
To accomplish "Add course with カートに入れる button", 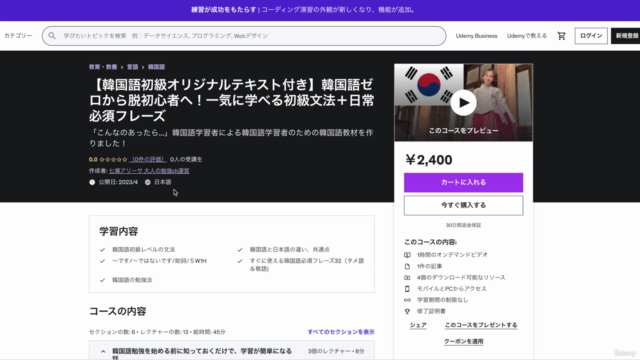I will (463, 182).
